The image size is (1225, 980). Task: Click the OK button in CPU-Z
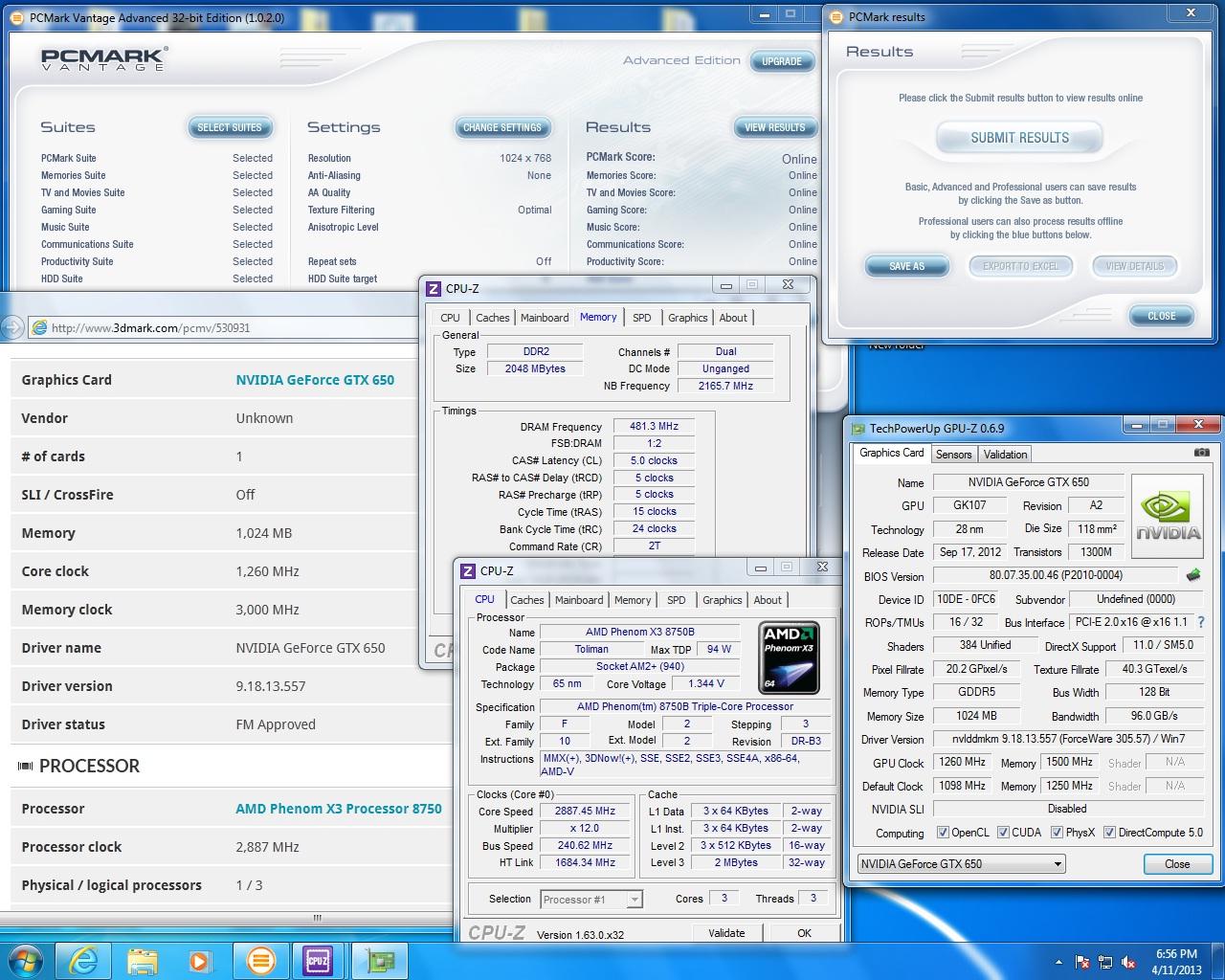(804, 933)
